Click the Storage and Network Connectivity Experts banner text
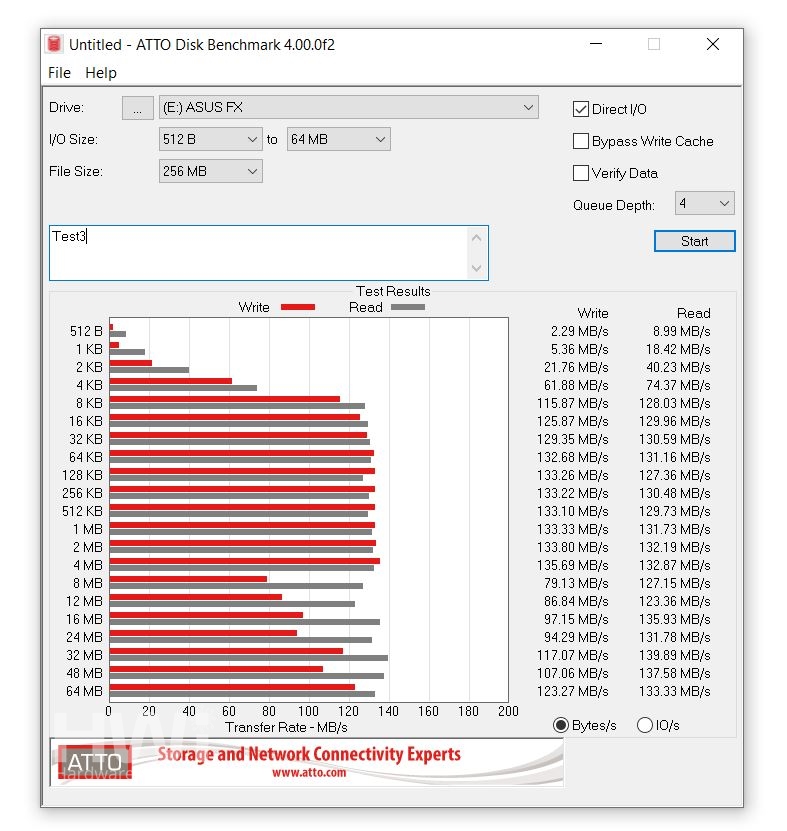Screen dimensions: 787x831 point(309,754)
